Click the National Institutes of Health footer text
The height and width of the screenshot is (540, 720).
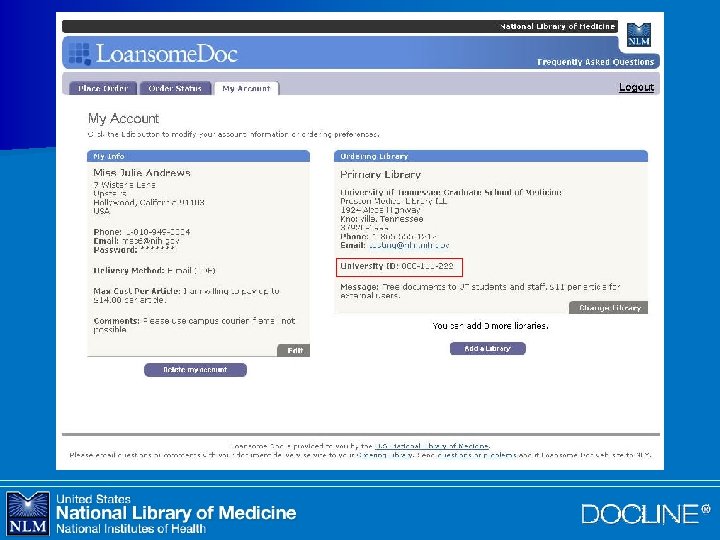131,529
